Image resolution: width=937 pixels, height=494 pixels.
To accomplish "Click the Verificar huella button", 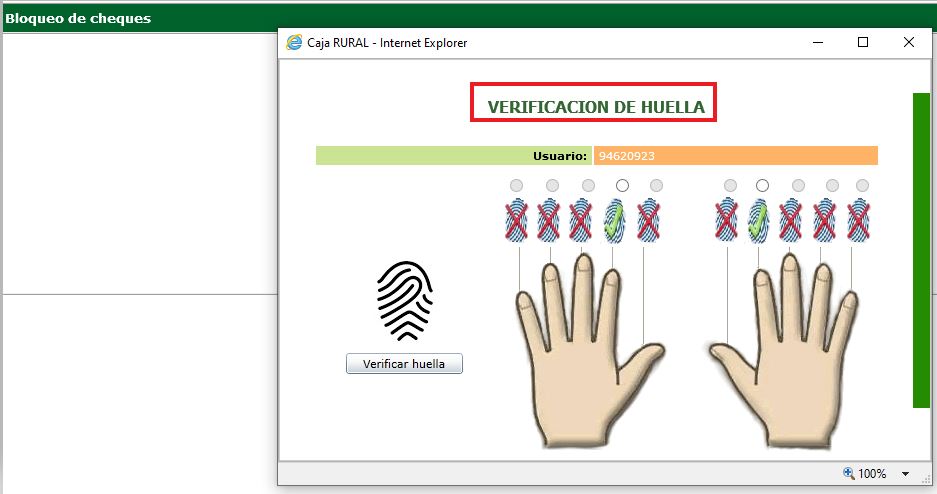I will click(404, 364).
